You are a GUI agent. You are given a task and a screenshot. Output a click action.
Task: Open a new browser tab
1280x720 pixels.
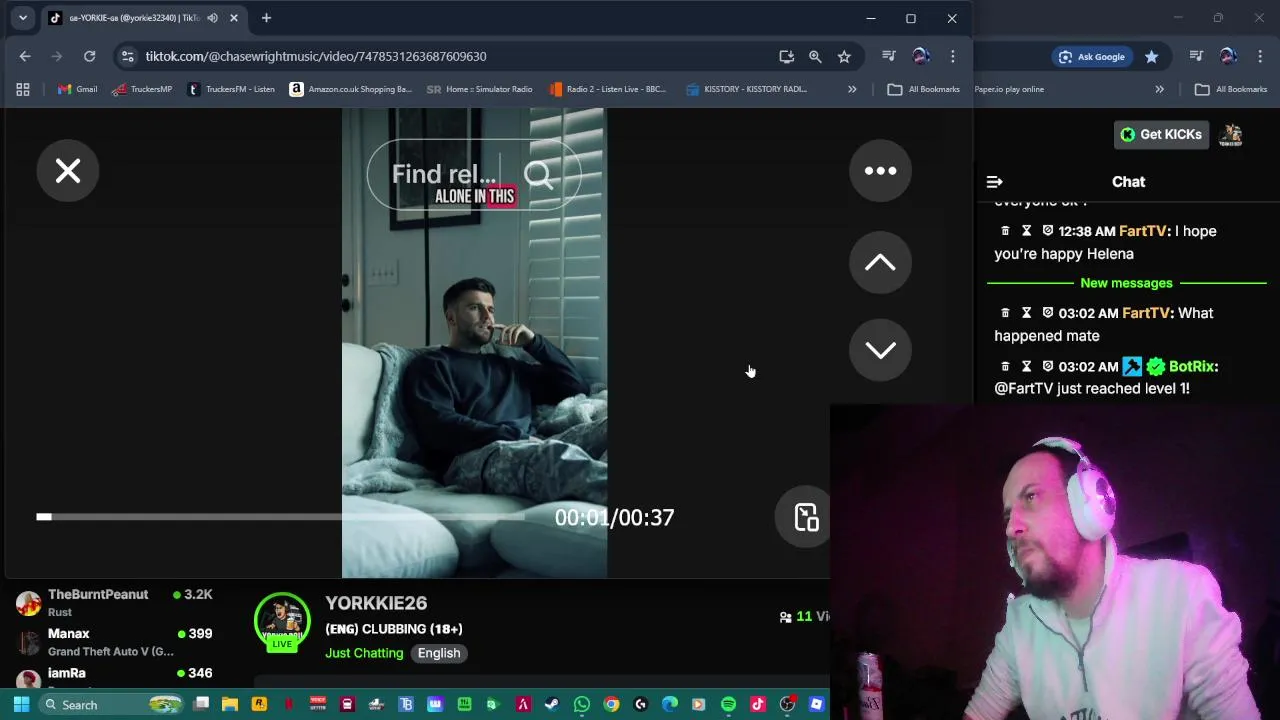[x=266, y=18]
